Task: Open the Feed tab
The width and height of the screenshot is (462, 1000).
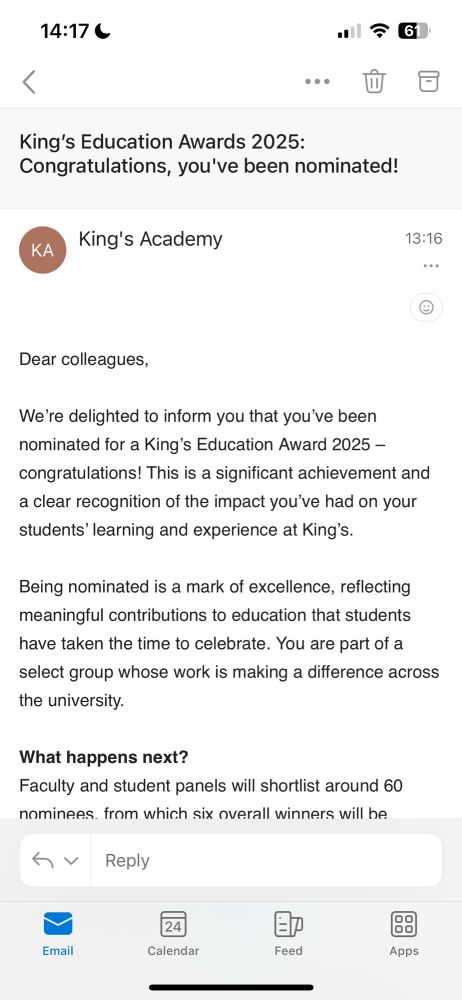Action: 288,934
